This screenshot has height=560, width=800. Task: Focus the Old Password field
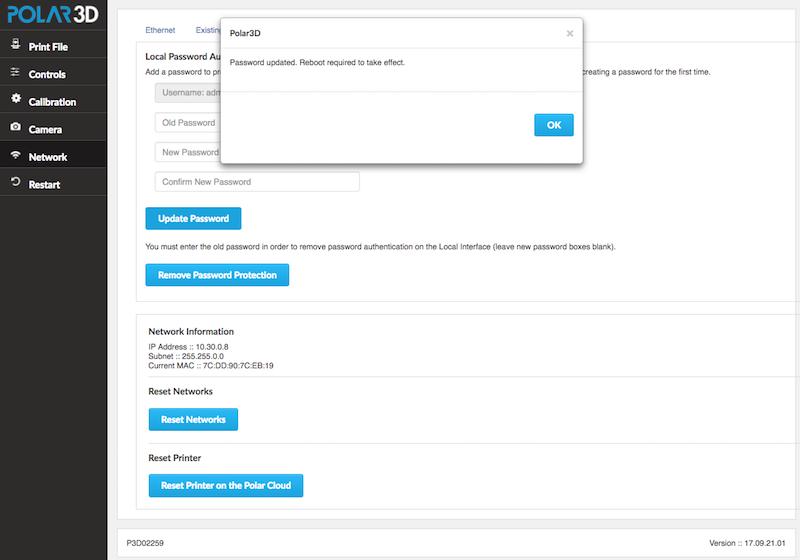pyautogui.click(x=188, y=122)
